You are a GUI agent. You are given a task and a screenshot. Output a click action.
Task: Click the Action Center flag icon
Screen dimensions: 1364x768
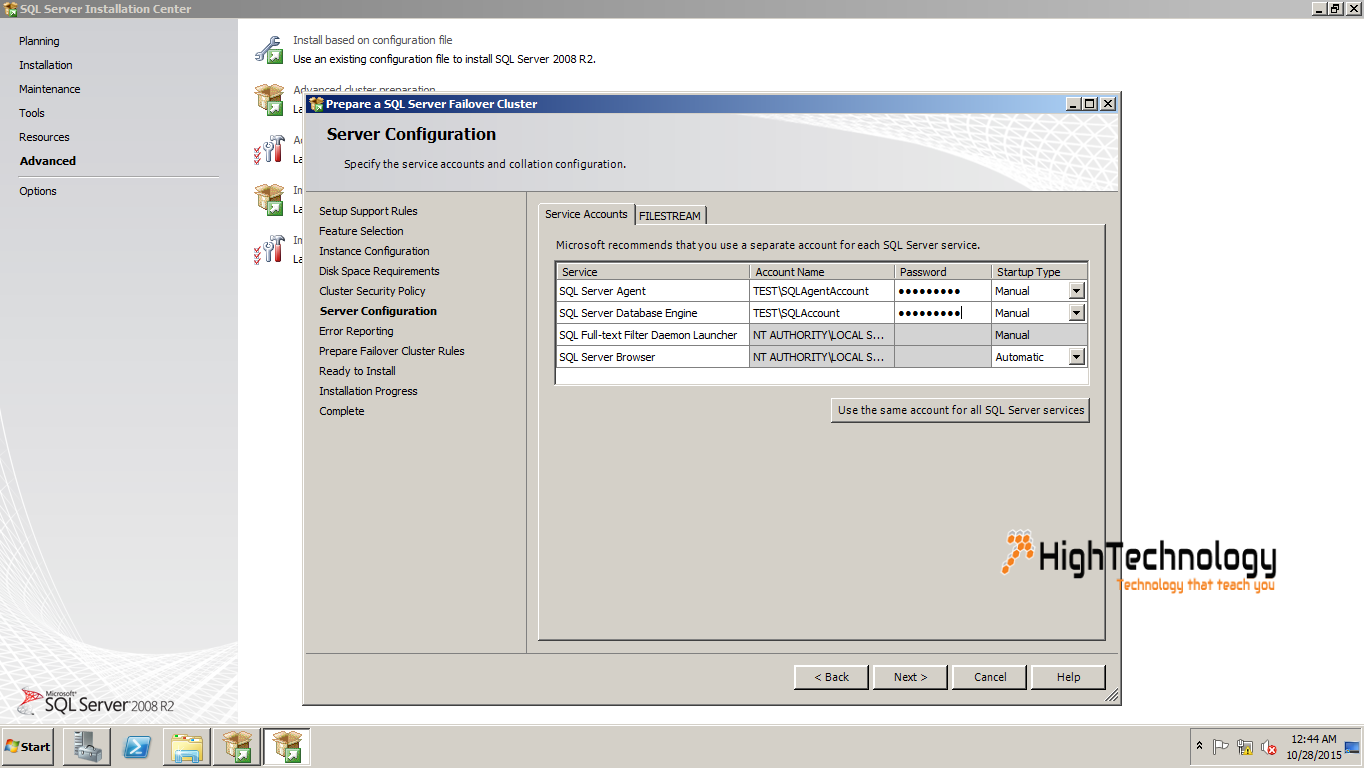click(1221, 747)
